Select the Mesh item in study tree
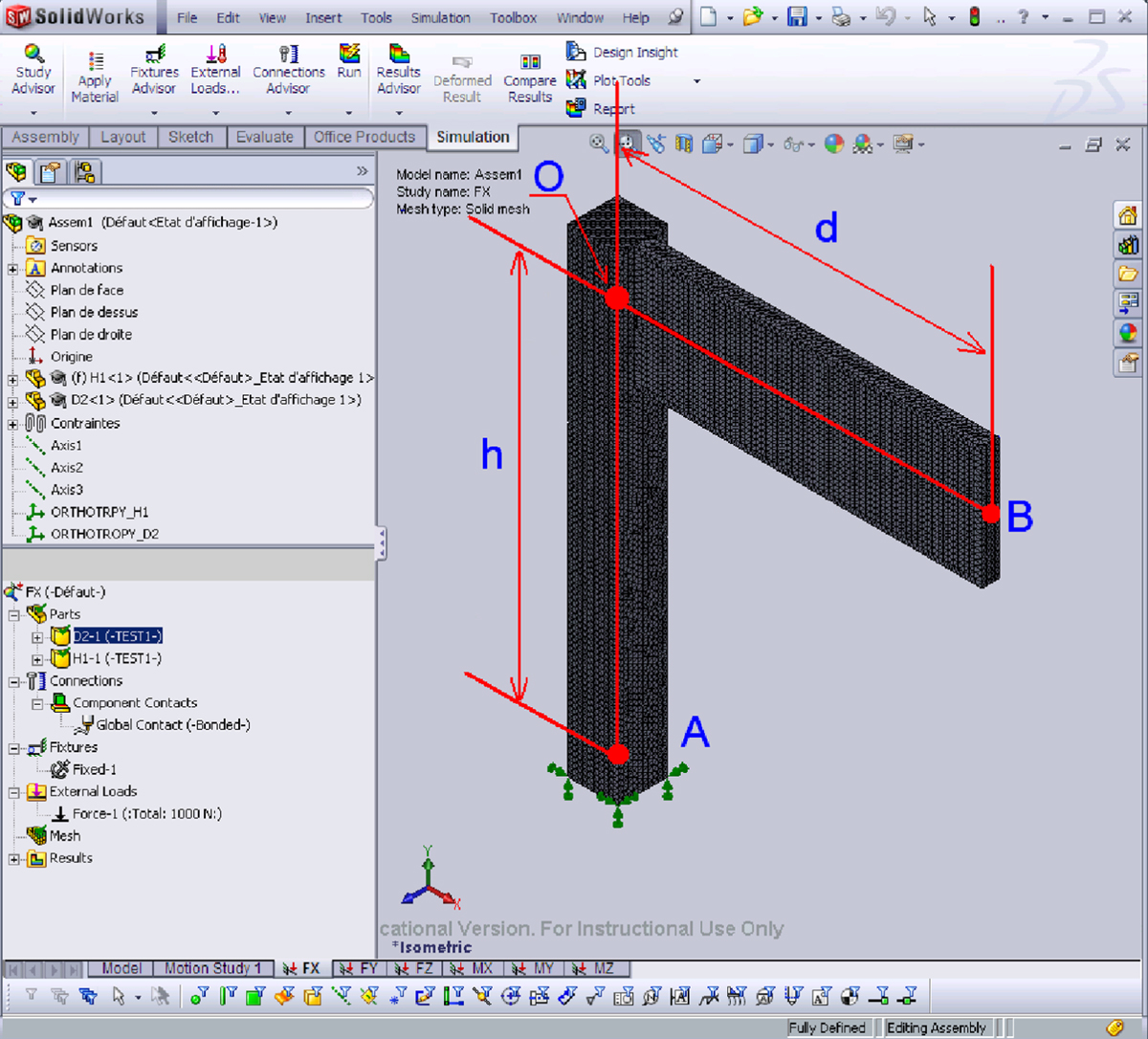 (54, 836)
